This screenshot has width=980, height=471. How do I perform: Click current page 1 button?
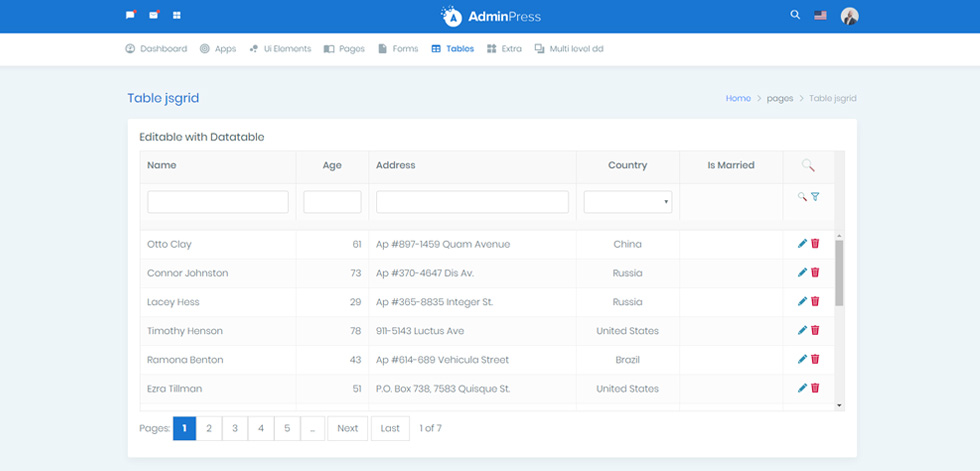tap(184, 429)
